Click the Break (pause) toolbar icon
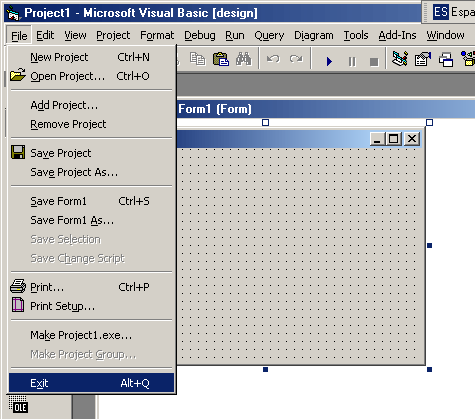The width and height of the screenshot is (475, 419). click(x=352, y=61)
